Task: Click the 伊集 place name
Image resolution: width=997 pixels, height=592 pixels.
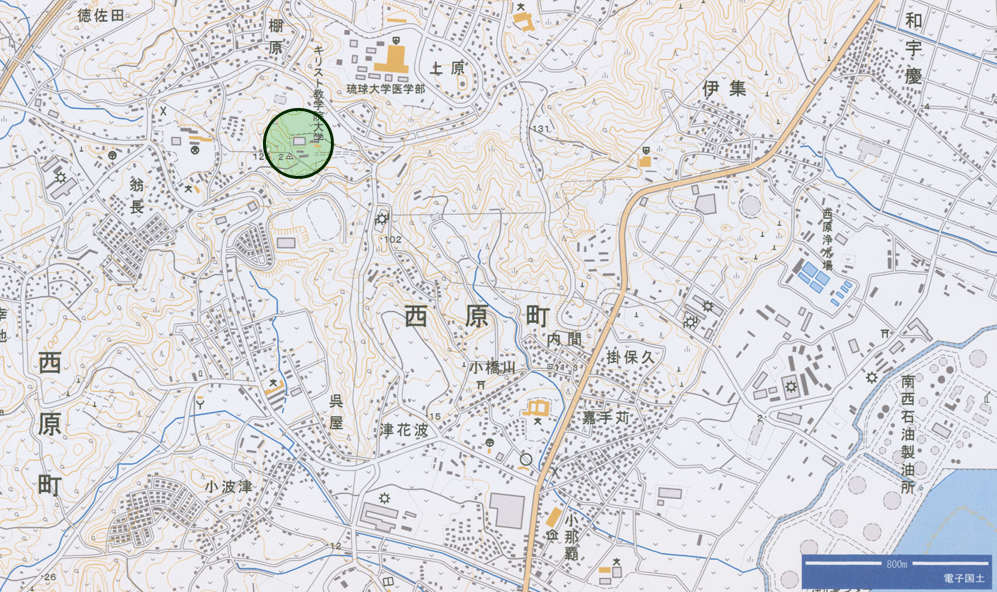Action: 724,88
